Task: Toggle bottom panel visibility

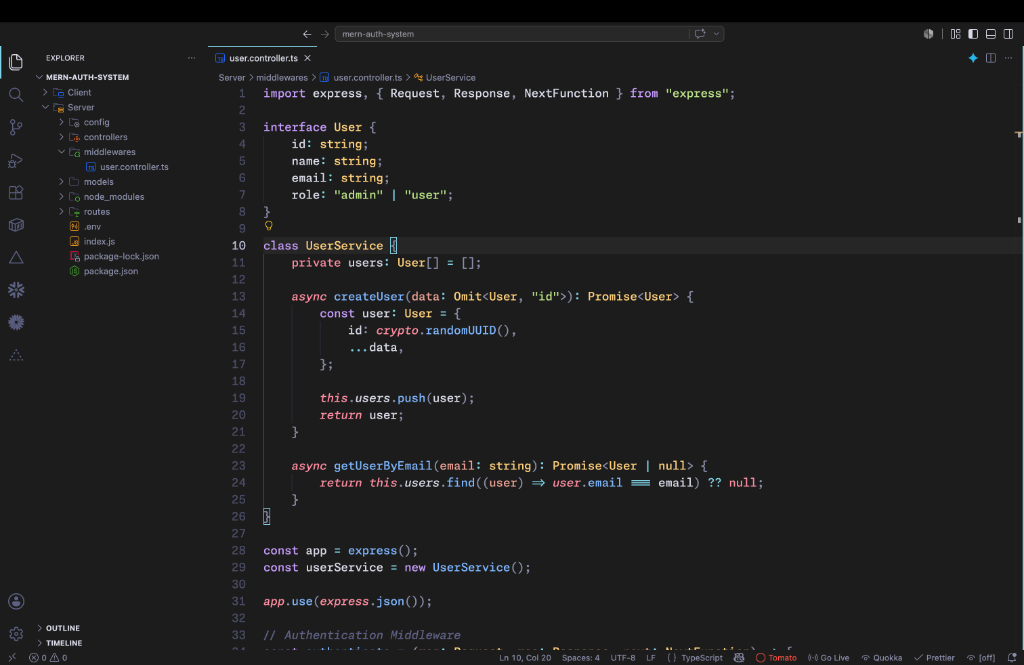Action: [991, 34]
